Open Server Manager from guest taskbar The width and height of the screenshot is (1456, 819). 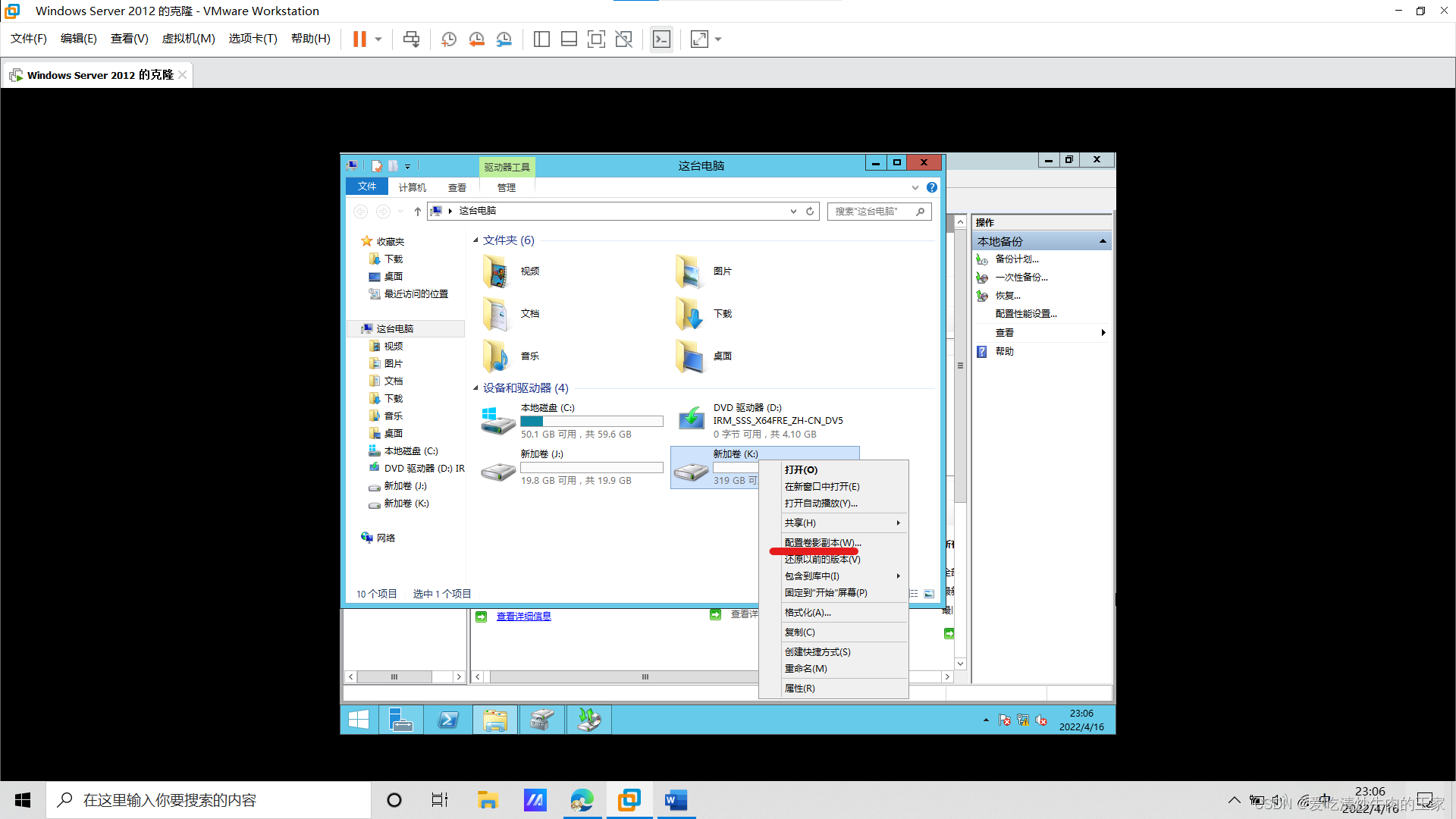coord(401,720)
